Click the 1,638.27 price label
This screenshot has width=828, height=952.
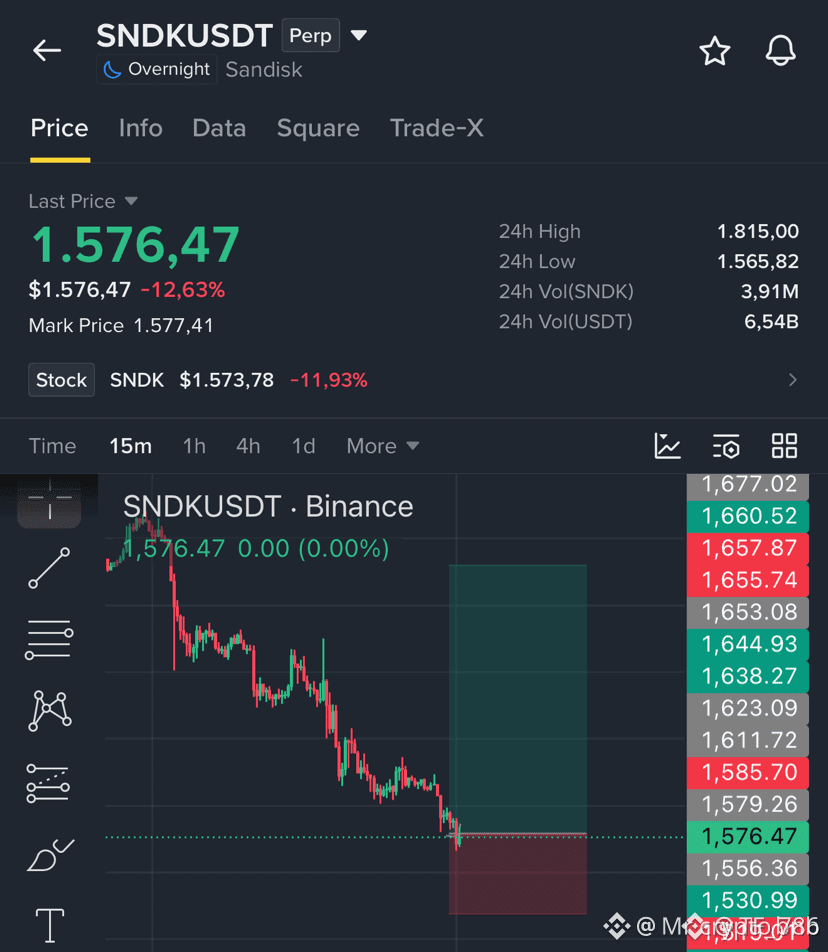tap(748, 676)
